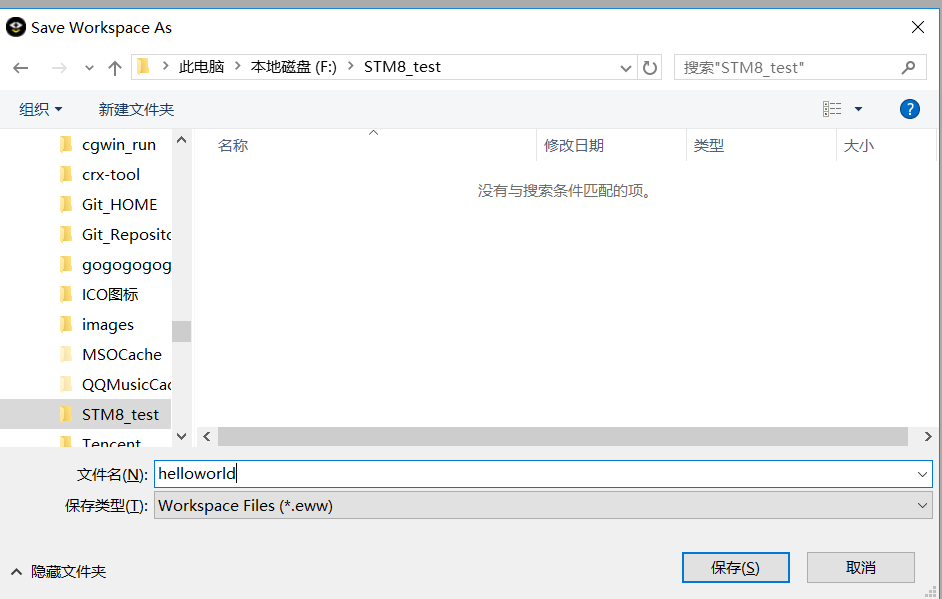Select the Git_HOME folder in the sidebar

tap(119, 204)
